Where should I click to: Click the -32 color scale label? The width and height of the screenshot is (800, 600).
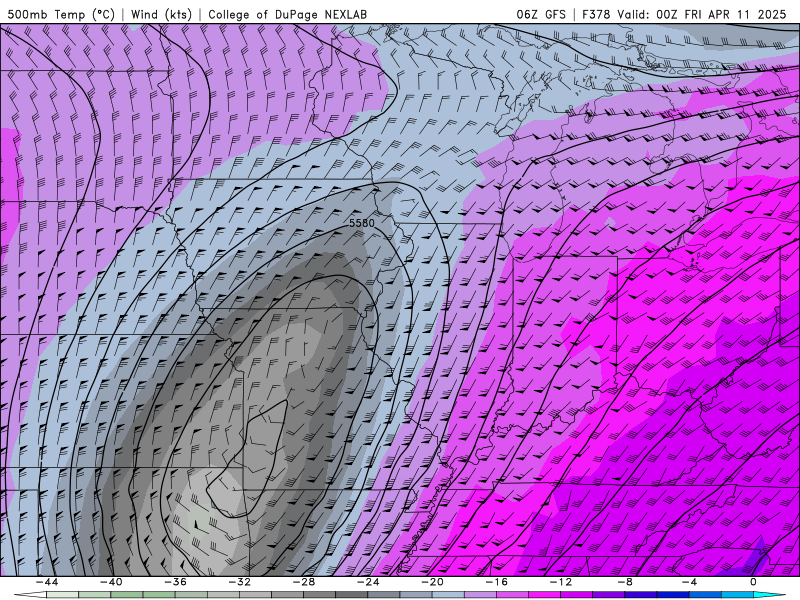[240, 582]
